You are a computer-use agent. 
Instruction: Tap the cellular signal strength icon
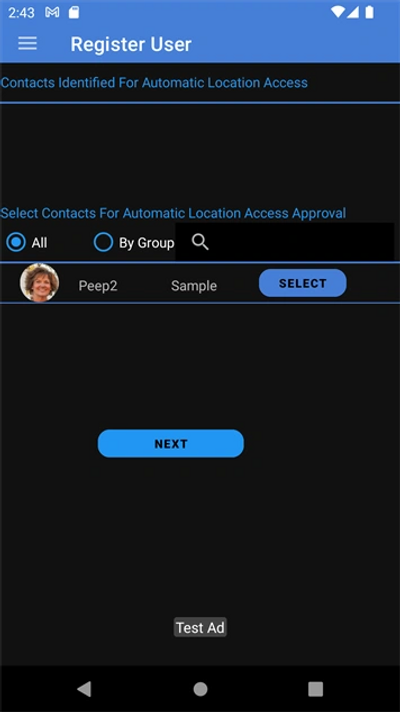click(353, 12)
